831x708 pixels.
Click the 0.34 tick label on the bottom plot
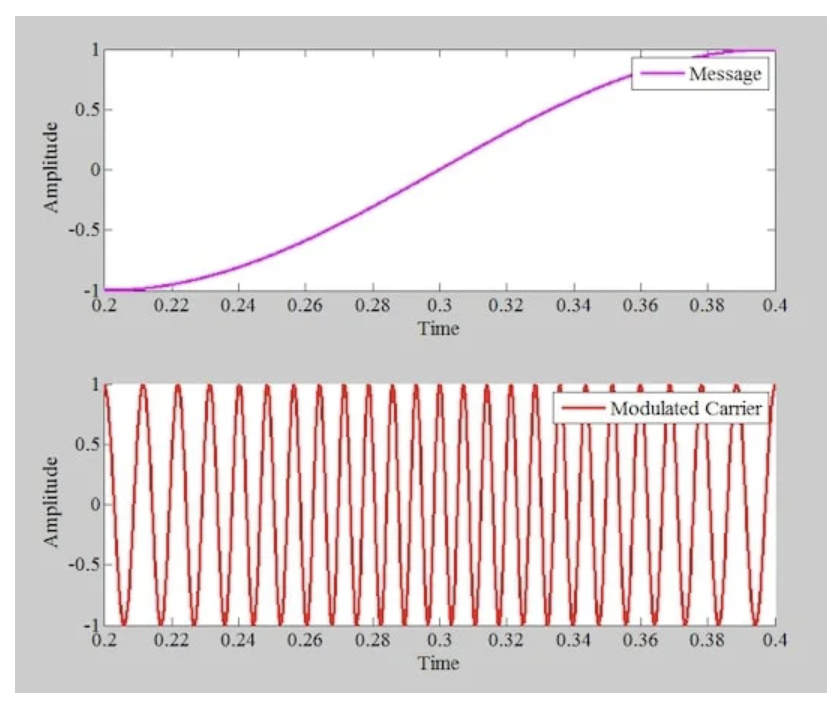573,640
